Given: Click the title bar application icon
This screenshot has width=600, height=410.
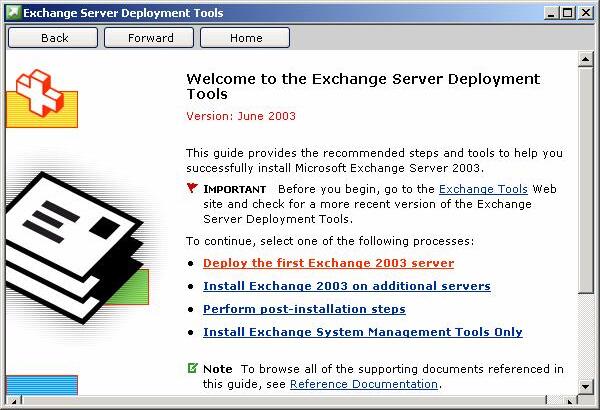Looking at the screenshot, I should [13, 13].
